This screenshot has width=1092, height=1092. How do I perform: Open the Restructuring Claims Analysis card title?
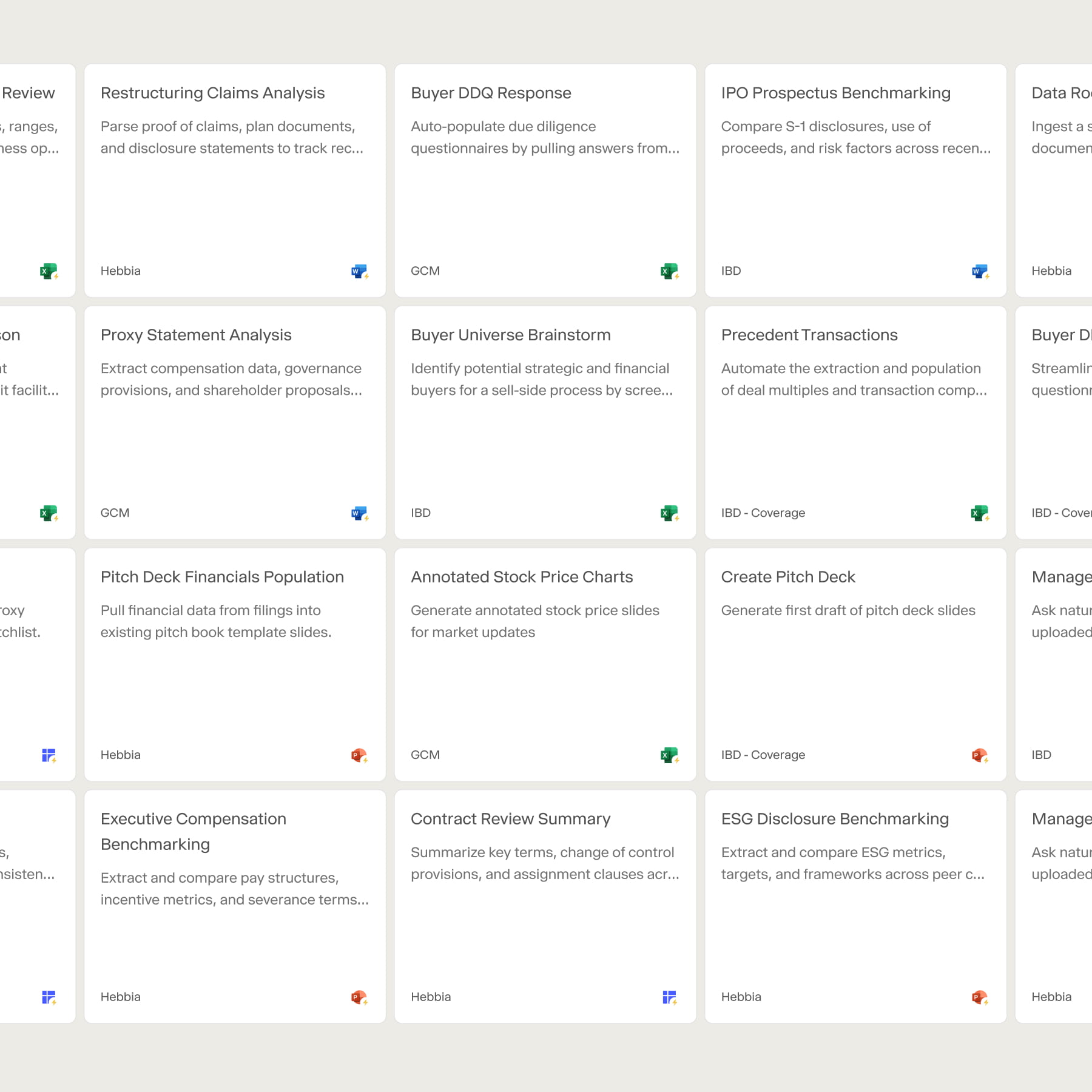[x=212, y=93]
